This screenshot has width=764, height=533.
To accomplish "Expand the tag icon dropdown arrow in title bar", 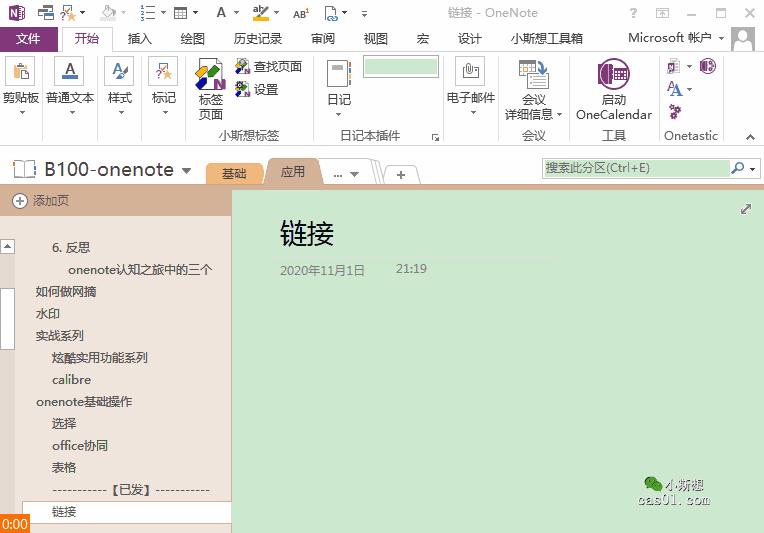I will [x=82, y=13].
